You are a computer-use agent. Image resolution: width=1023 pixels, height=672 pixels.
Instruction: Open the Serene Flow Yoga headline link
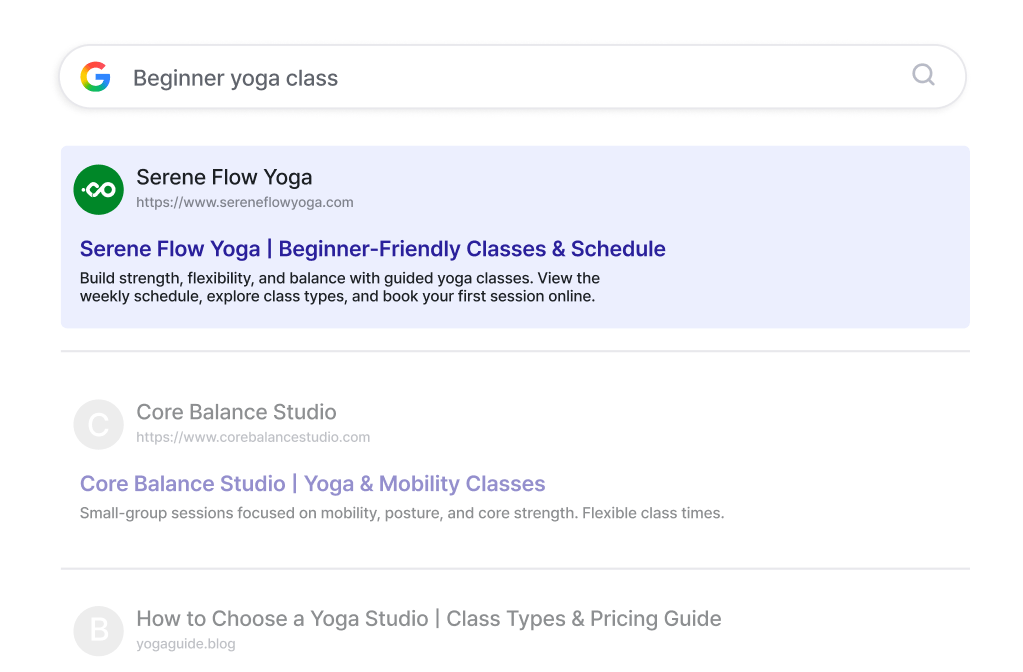(x=372, y=248)
